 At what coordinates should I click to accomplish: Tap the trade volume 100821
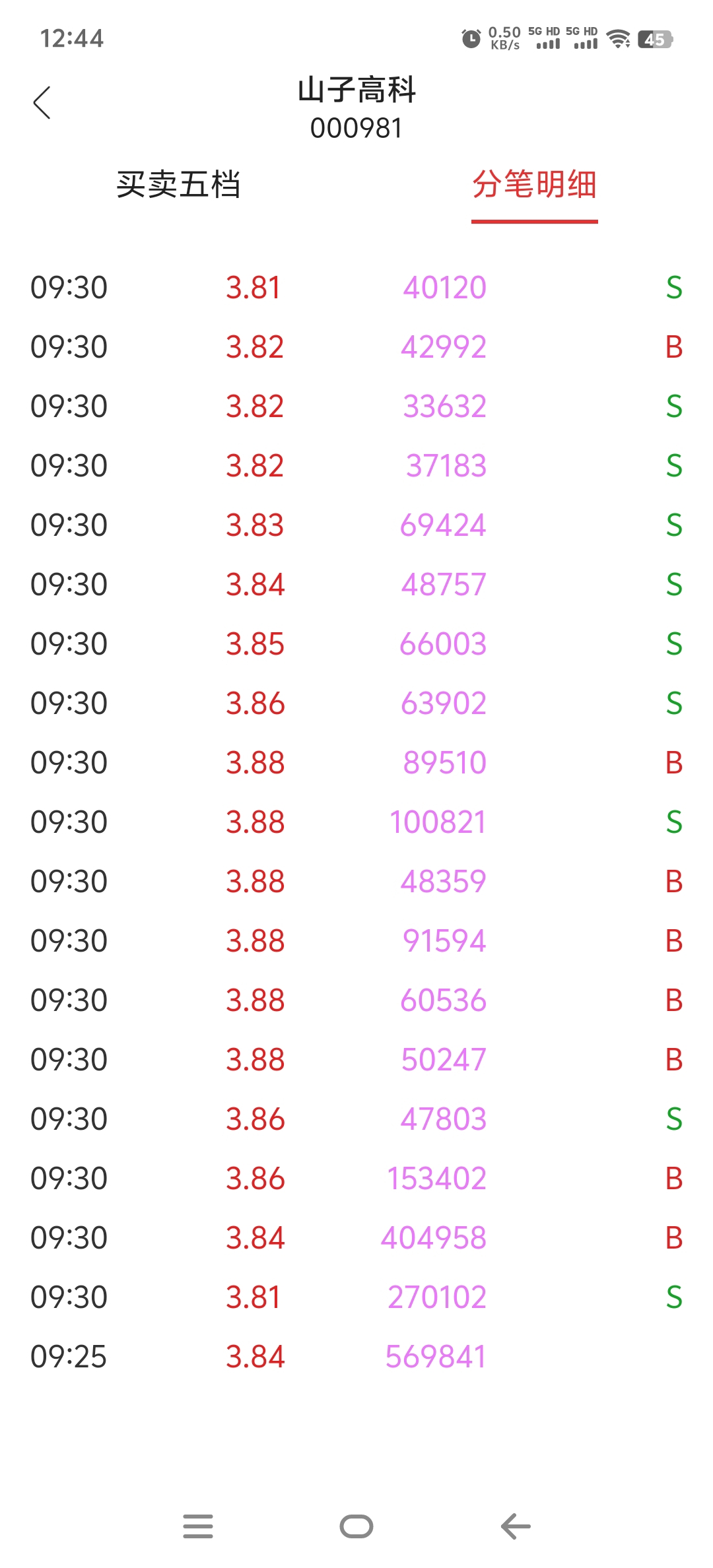437,822
